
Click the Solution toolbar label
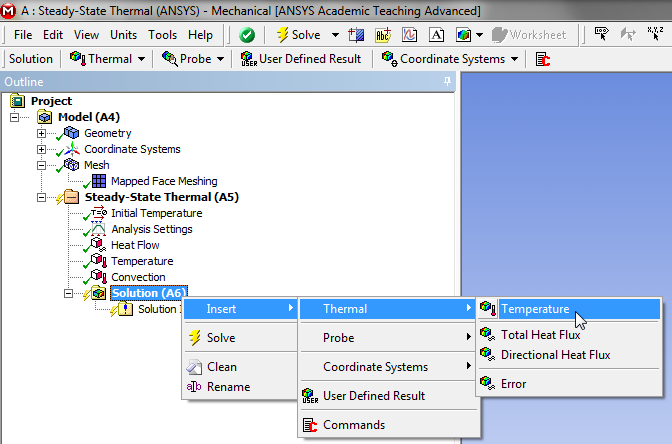pos(31,59)
